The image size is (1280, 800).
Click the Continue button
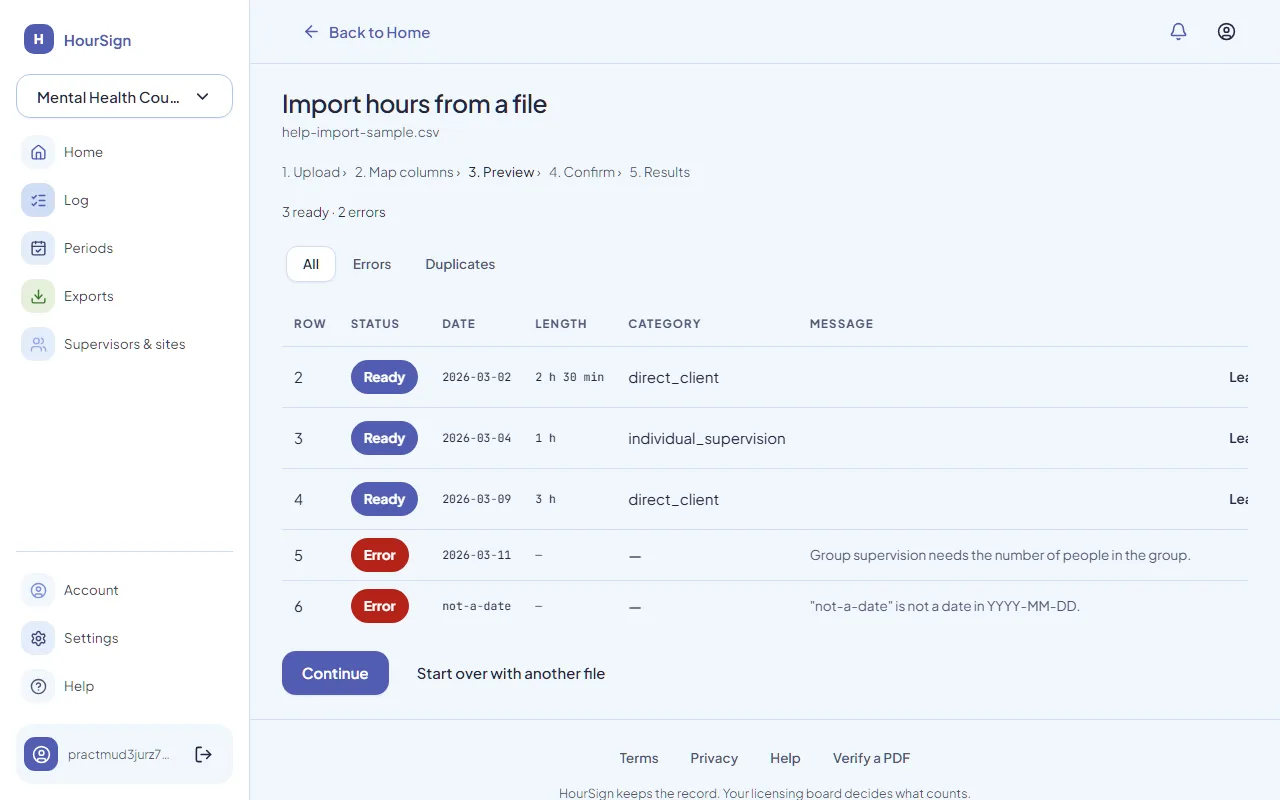tap(335, 673)
